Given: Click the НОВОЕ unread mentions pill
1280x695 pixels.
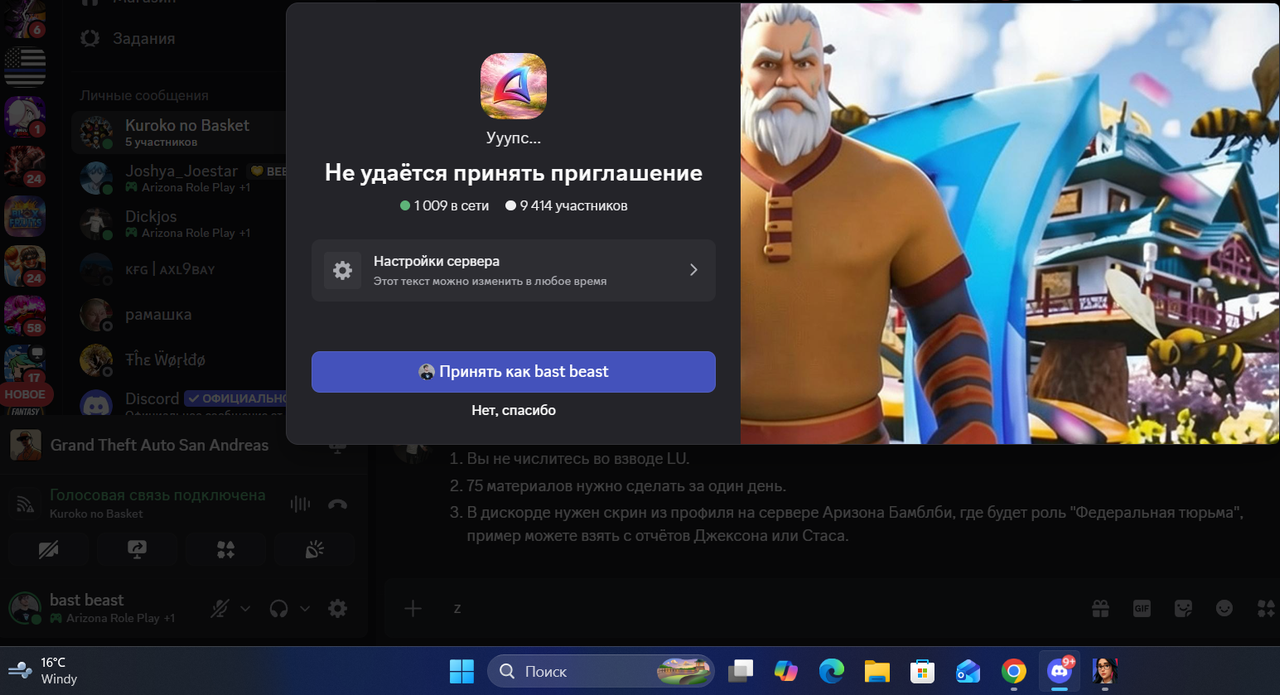Looking at the screenshot, I should [25, 394].
